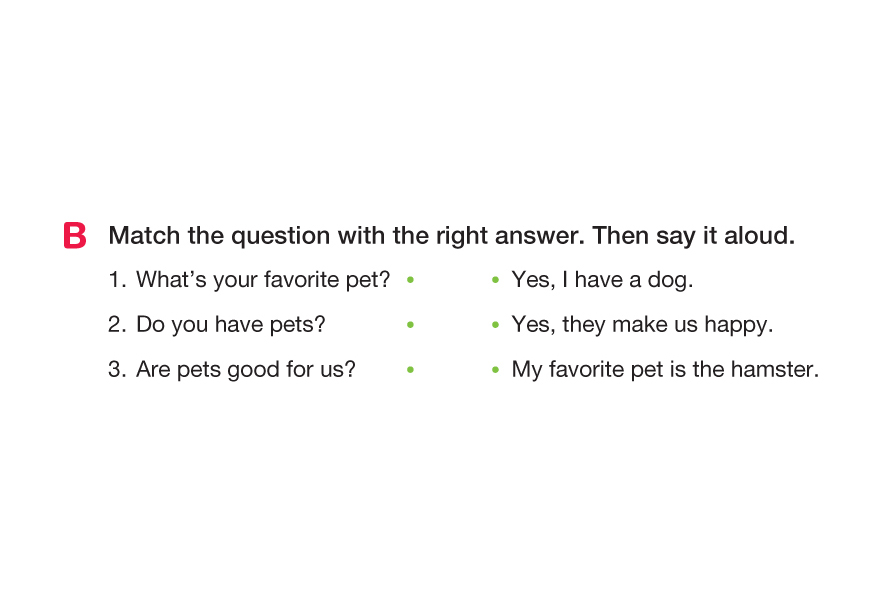The image size is (873, 612).
Task: Select question 'What's your favorite pet?'
Action: (x=263, y=280)
